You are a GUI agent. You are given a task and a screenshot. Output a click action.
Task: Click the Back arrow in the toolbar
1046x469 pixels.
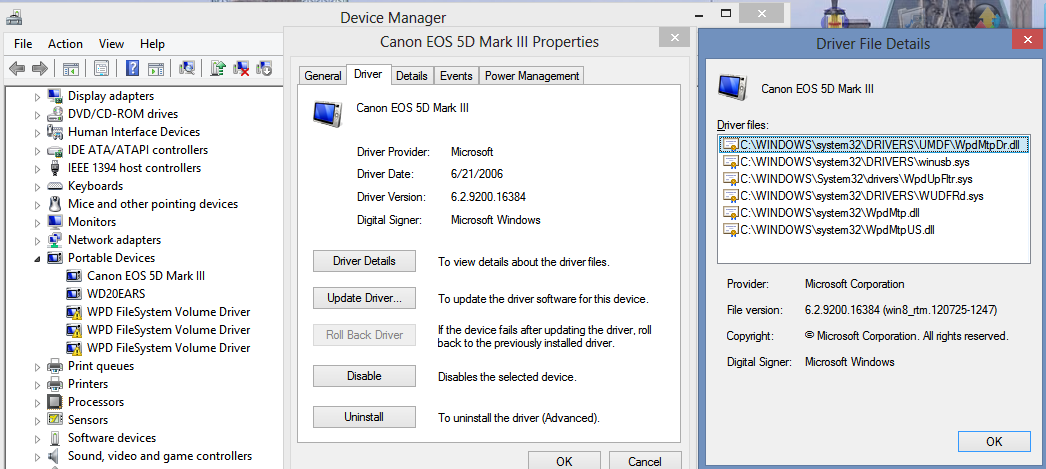pos(17,69)
